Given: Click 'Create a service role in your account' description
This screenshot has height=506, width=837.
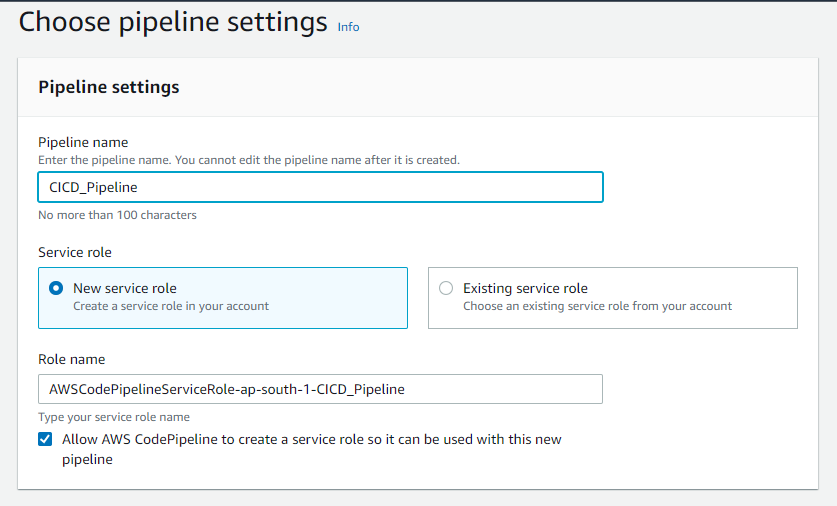Looking at the screenshot, I should [171, 306].
